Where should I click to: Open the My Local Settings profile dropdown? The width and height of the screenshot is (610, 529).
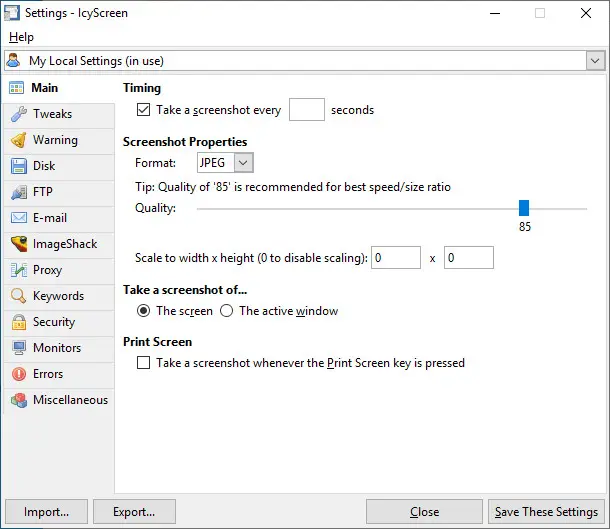595,61
